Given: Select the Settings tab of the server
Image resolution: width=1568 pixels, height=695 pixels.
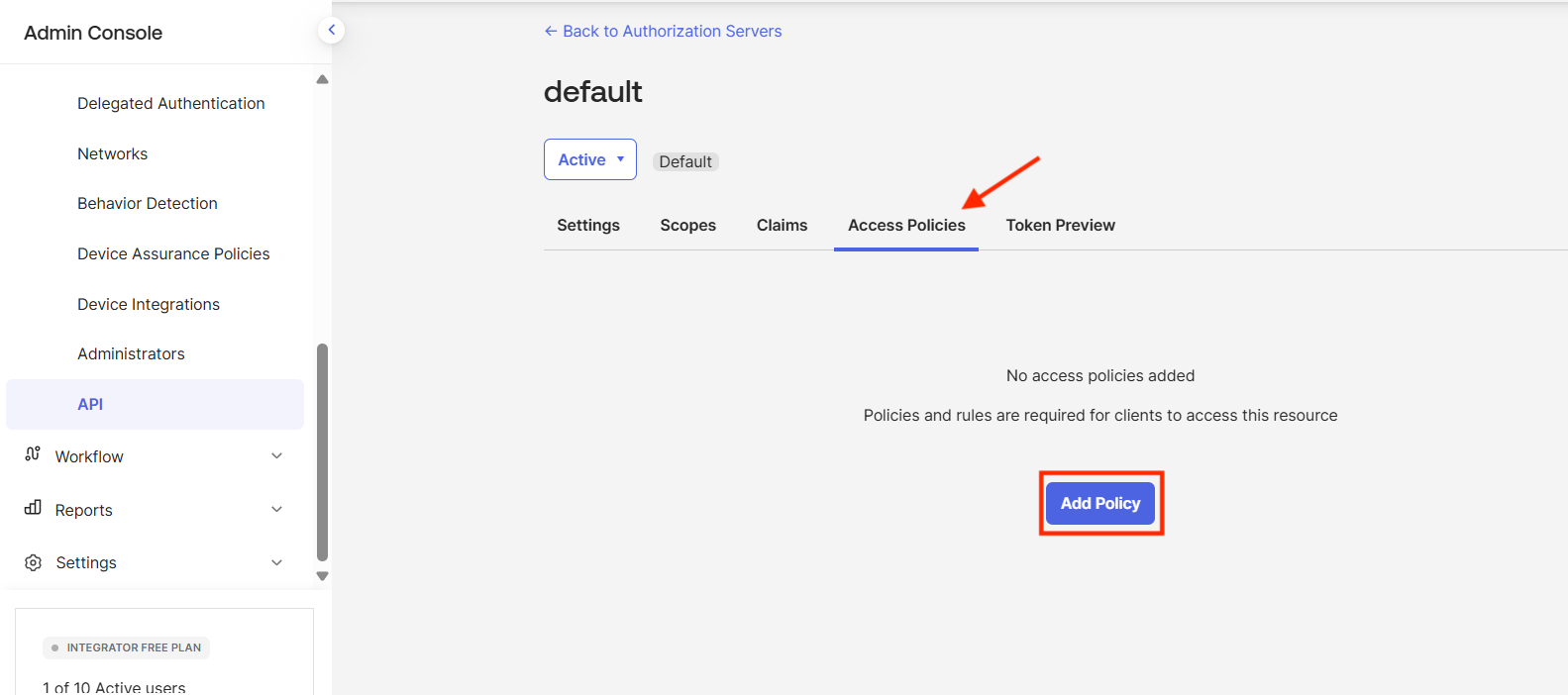Looking at the screenshot, I should coord(587,226).
